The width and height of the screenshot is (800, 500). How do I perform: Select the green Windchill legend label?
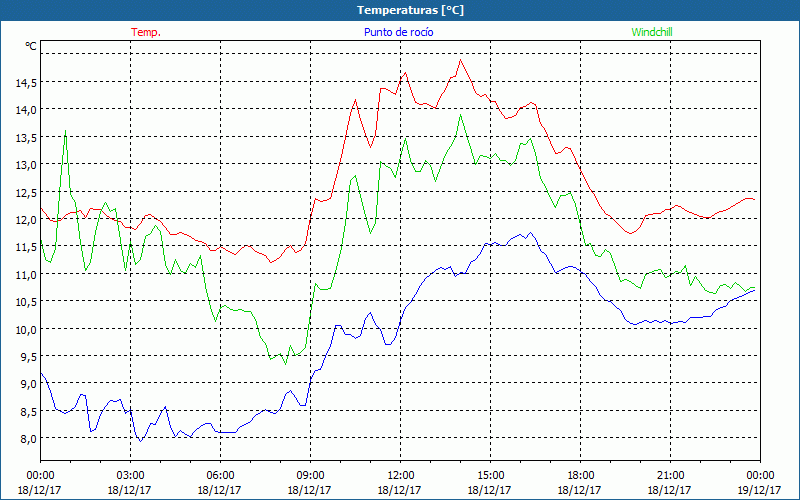tap(652, 32)
